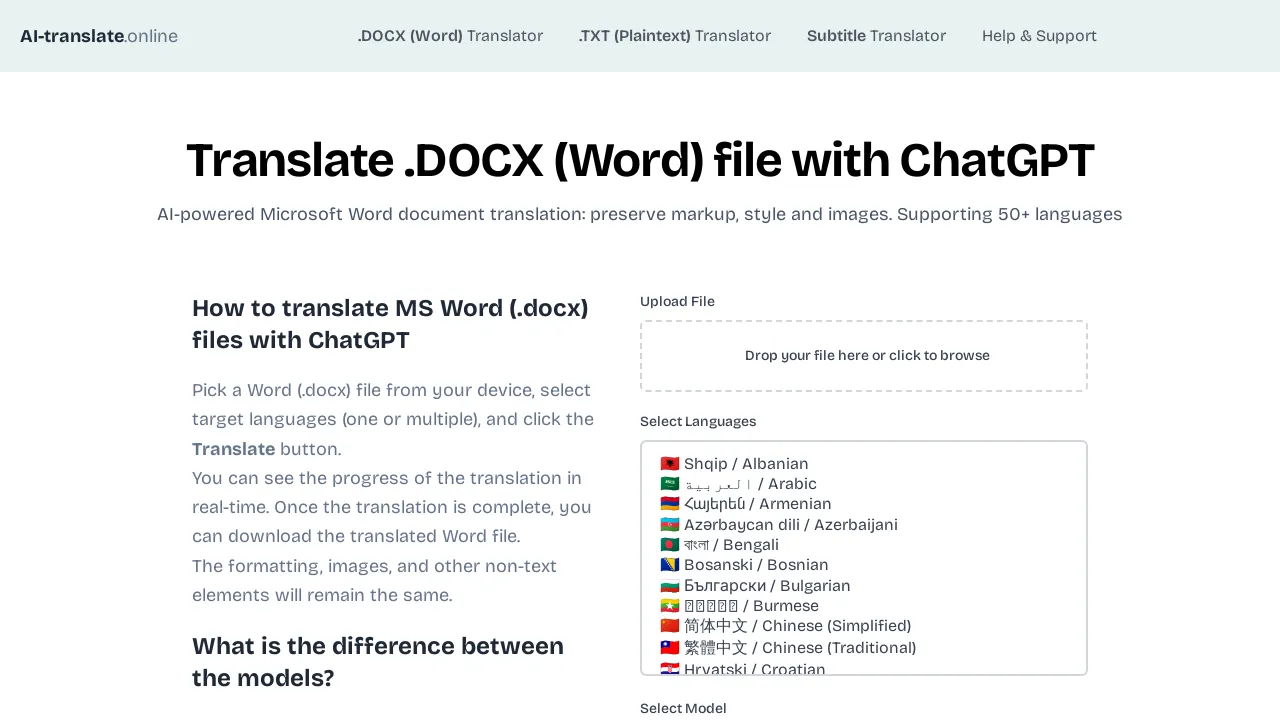Image resolution: width=1280 pixels, height=720 pixels.
Task: Select Shqip / Albanian in the language list
Action: [745, 463]
